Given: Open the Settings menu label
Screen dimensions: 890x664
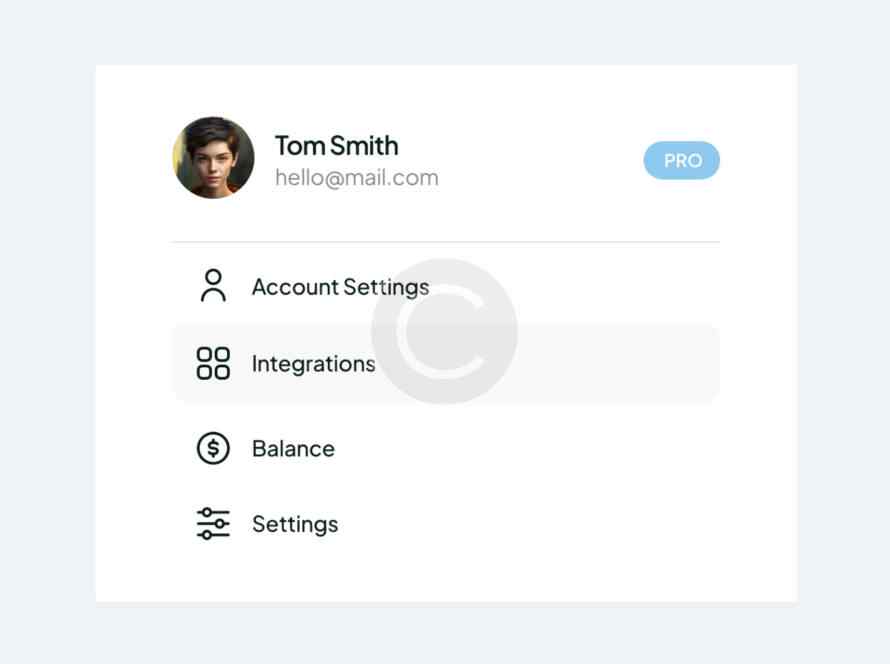Looking at the screenshot, I should click(x=295, y=524).
